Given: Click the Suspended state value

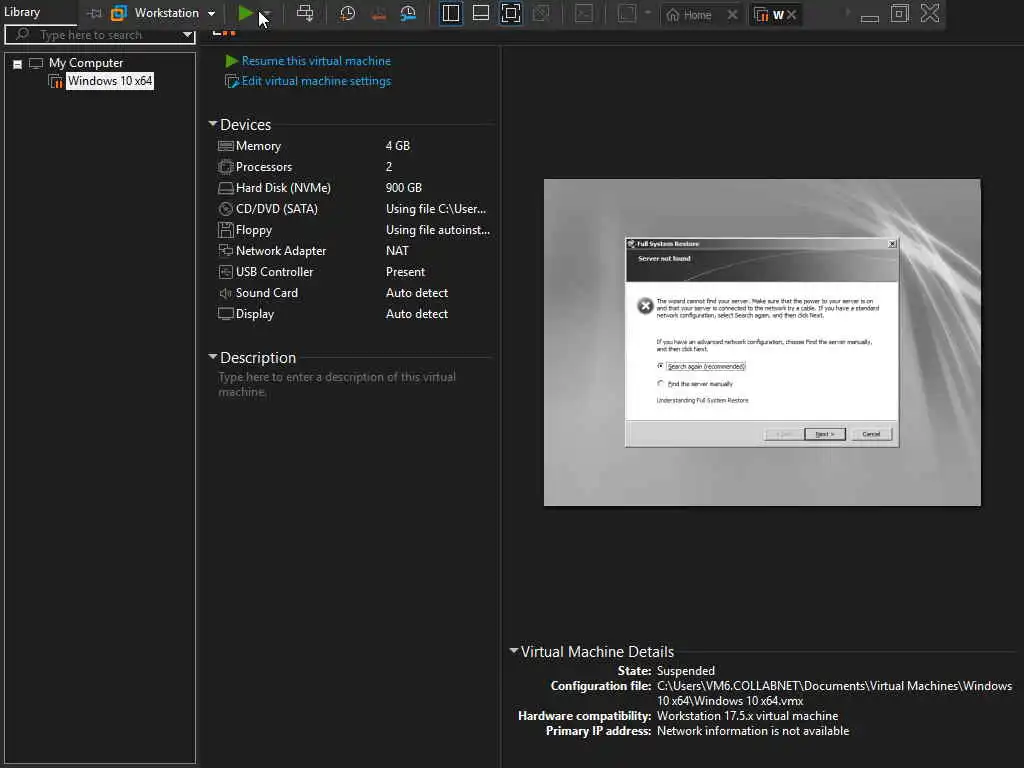Looking at the screenshot, I should click(x=686, y=671).
